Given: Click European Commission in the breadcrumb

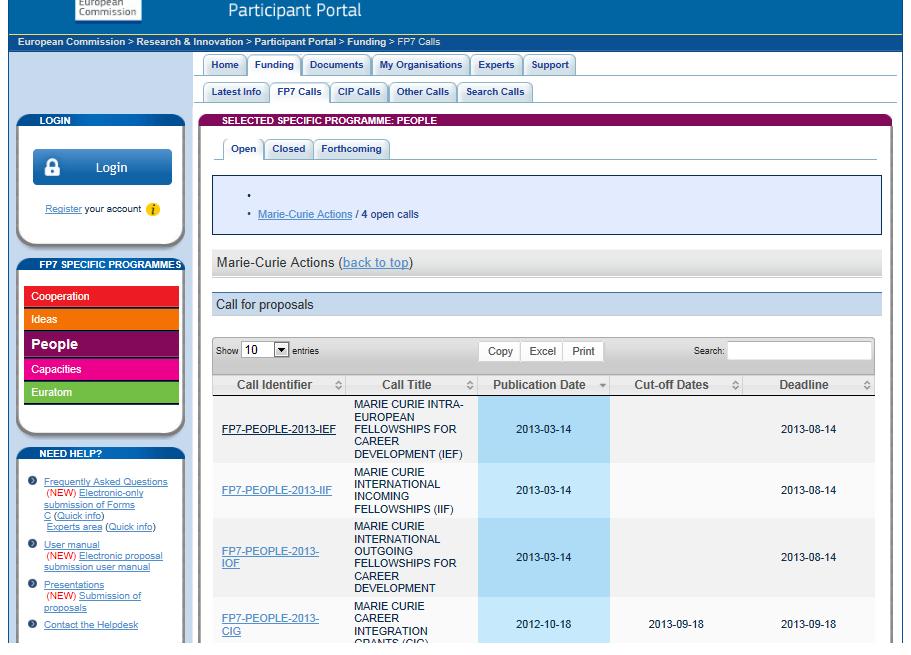Looking at the screenshot, I should pyautogui.click(x=71, y=42).
